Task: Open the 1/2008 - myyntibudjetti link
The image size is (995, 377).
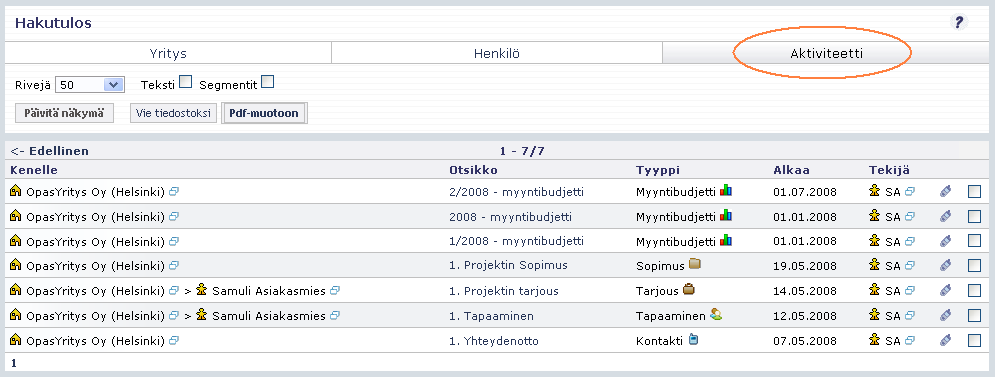Action: (516, 241)
